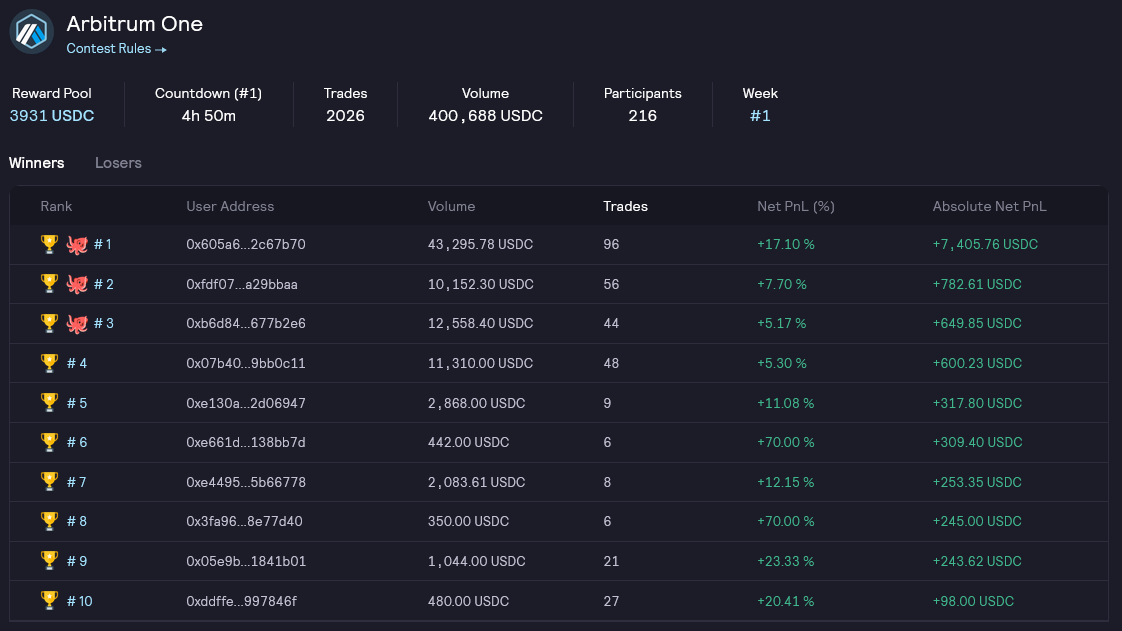Screen dimensions: 1122x631
Task: Click the +7,405.76 USDC absolute PnL
Action: point(985,245)
